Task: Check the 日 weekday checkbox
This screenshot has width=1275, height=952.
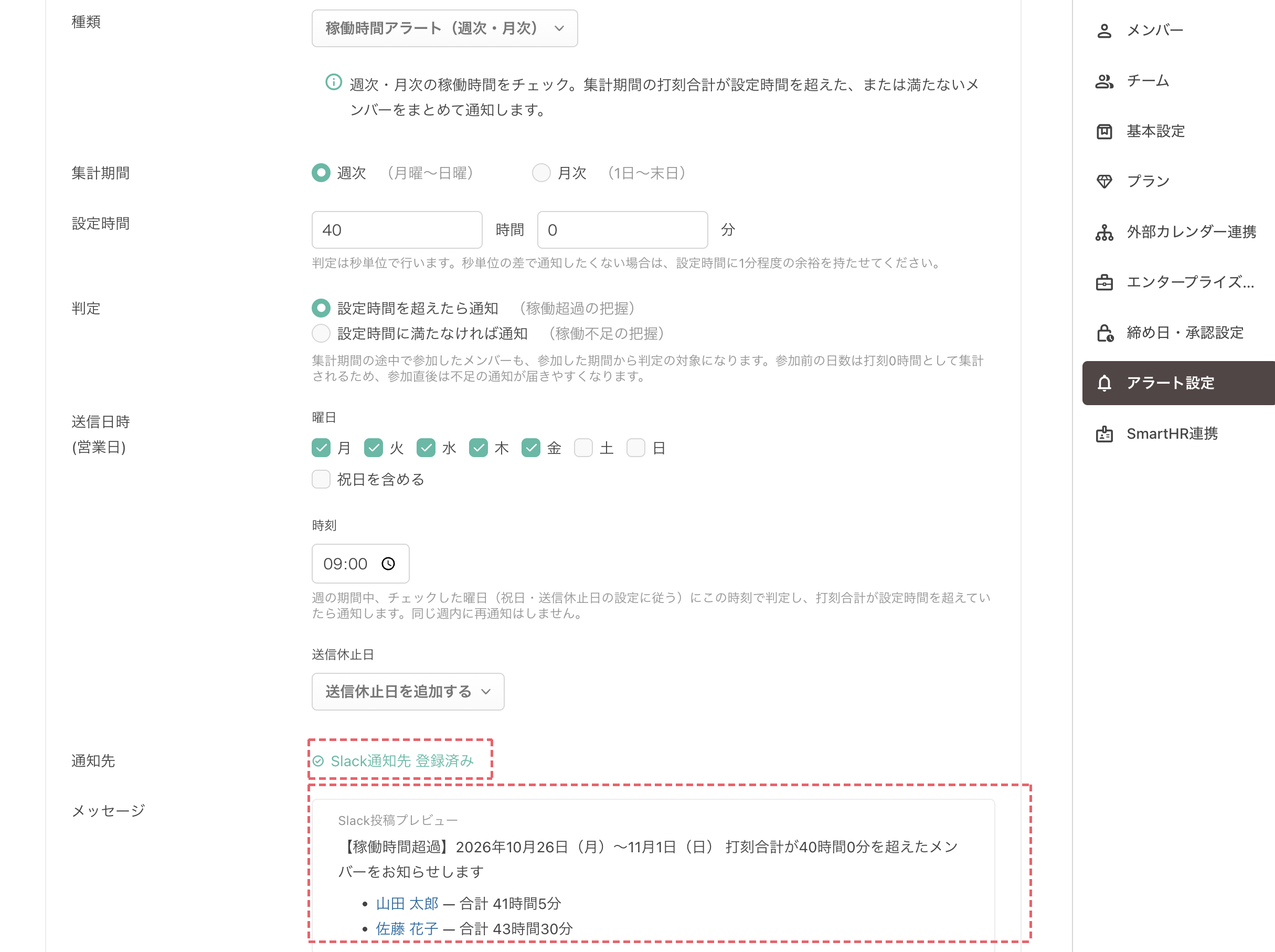Action: coord(635,448)
